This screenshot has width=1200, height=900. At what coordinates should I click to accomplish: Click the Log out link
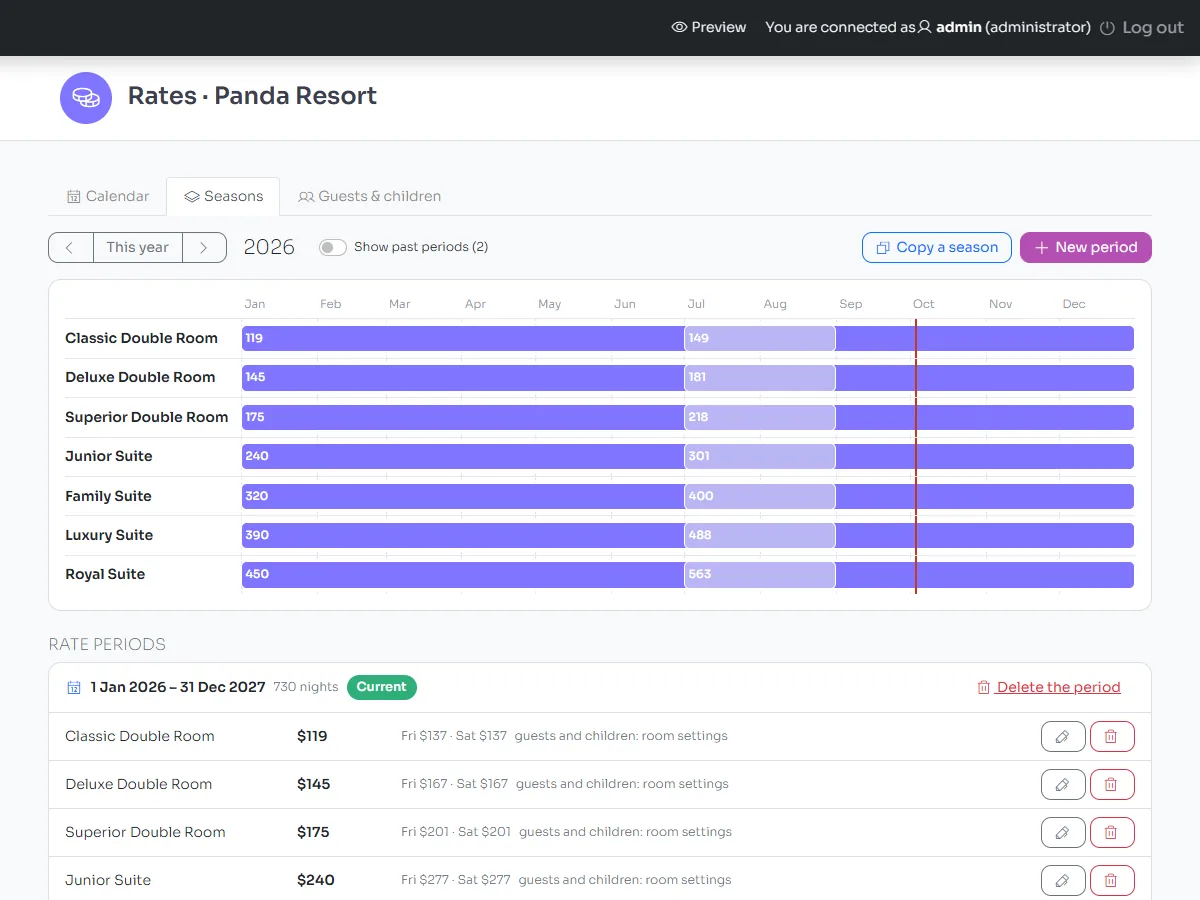point(1141,28)
